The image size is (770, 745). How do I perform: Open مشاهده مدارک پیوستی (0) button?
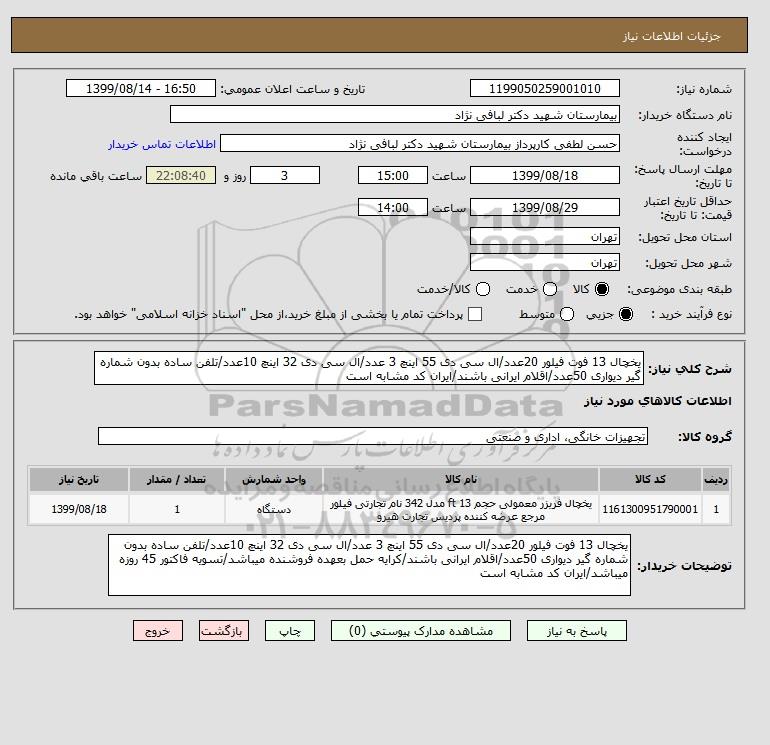[421, 631]
